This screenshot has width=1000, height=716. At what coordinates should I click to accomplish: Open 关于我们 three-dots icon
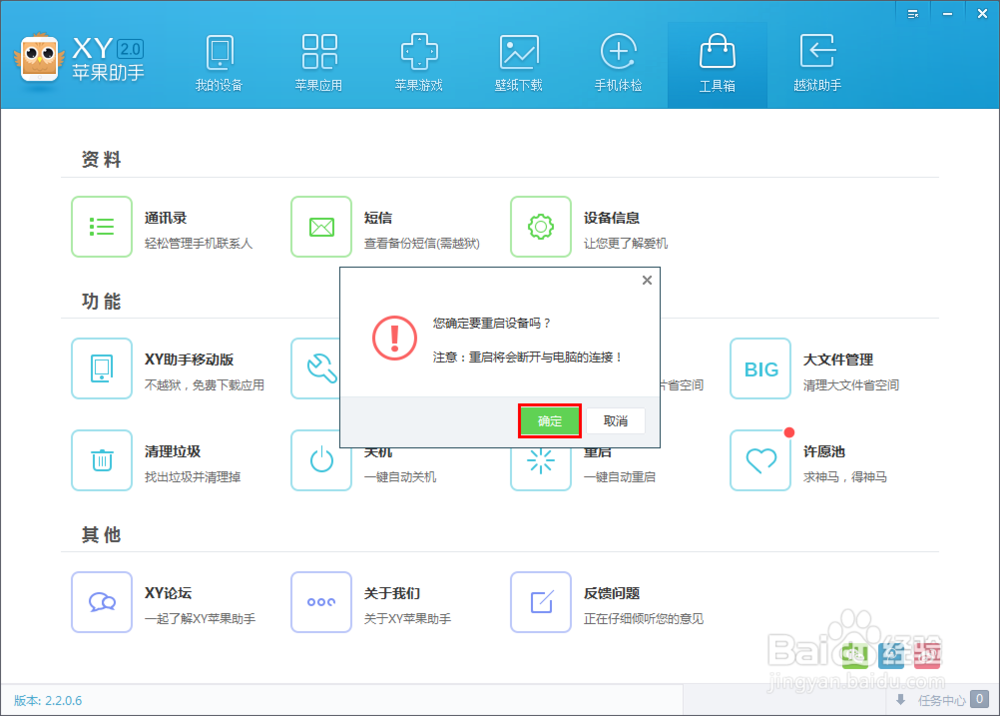[x=321, y=601]
